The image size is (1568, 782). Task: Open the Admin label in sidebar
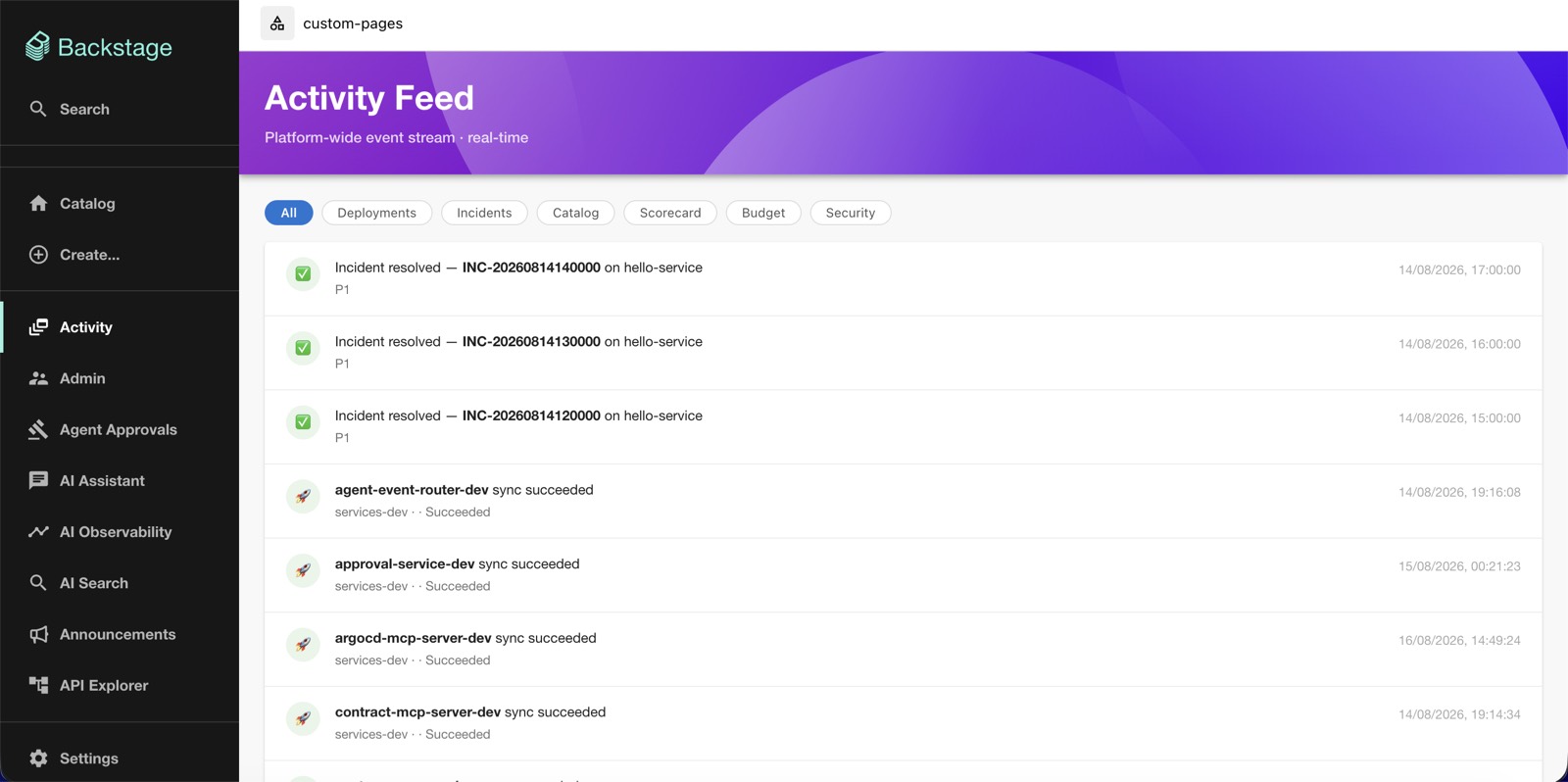point(82,378)
